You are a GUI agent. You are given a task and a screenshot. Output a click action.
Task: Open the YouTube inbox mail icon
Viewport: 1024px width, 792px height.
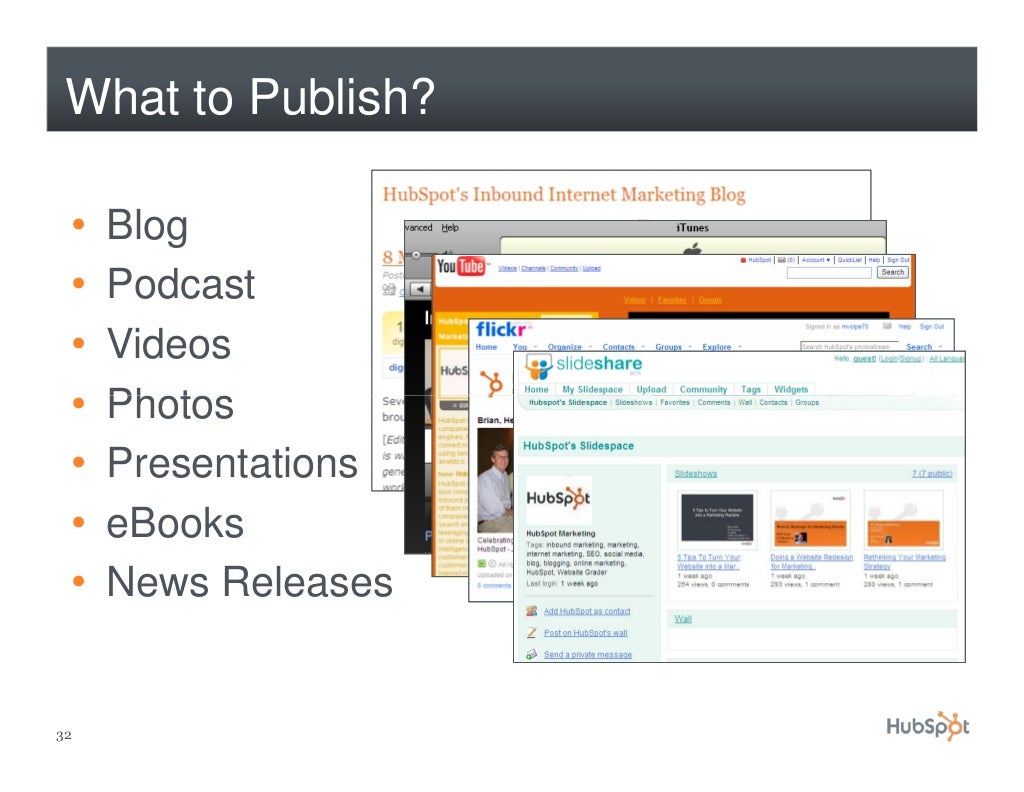tap(781, 260)
